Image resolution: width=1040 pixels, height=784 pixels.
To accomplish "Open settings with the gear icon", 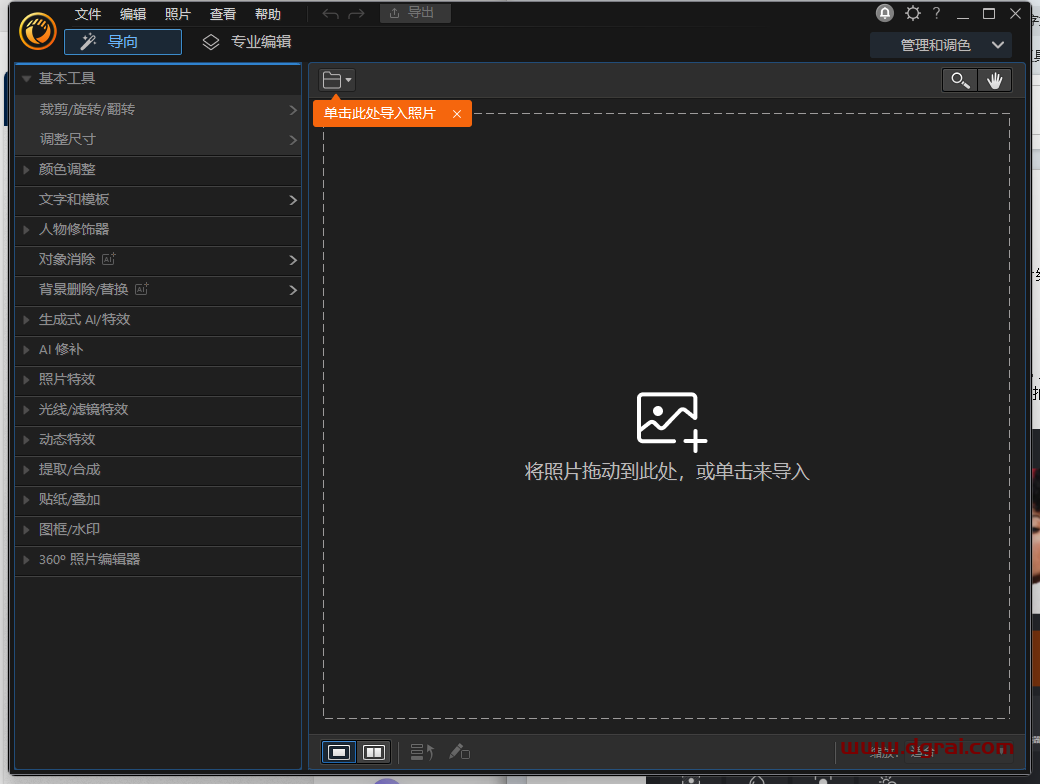I will click(912, 13).
